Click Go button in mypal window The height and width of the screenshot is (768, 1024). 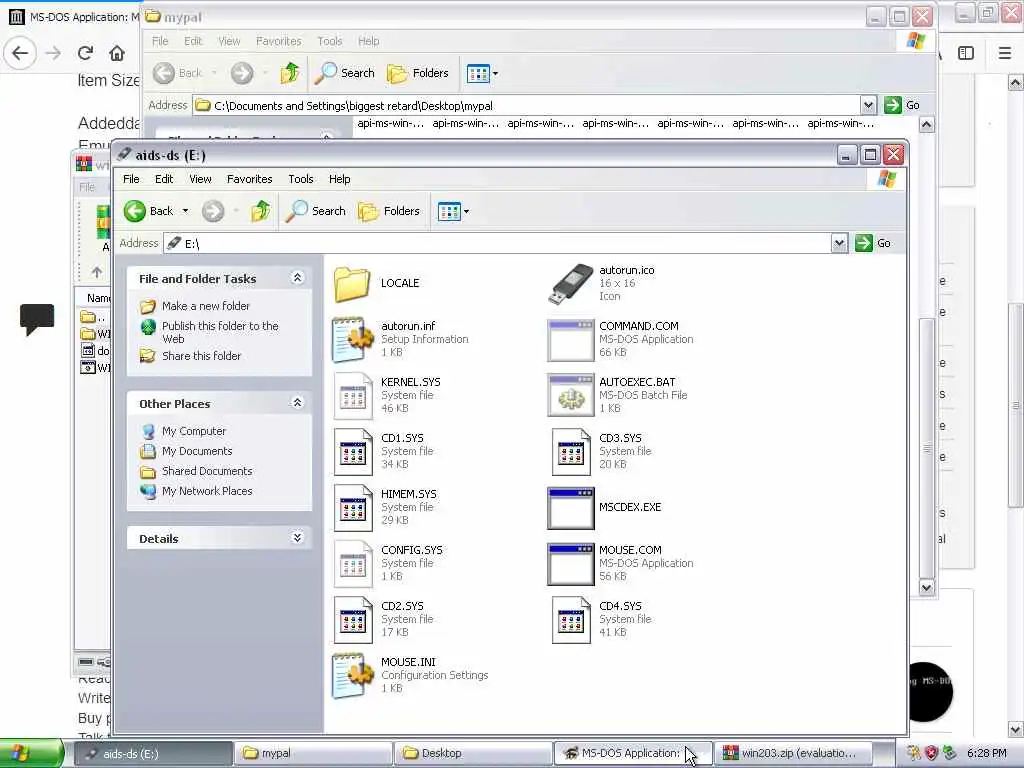902,105
